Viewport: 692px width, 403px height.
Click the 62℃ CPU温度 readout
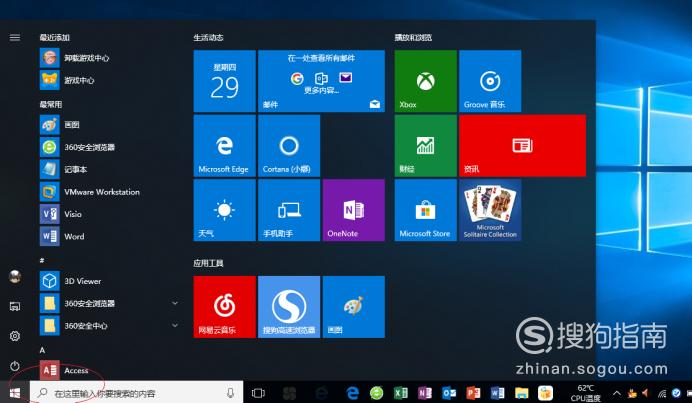click(x=586, y=393)
